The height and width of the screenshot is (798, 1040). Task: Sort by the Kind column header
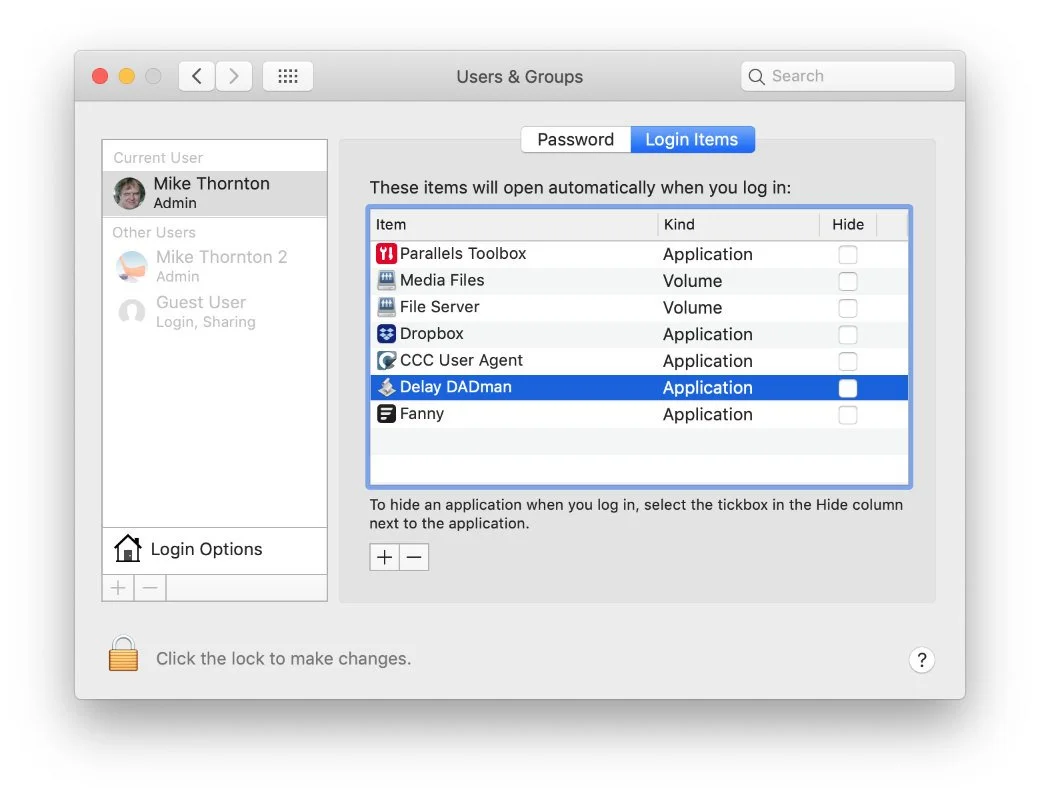tap(739, 225)
